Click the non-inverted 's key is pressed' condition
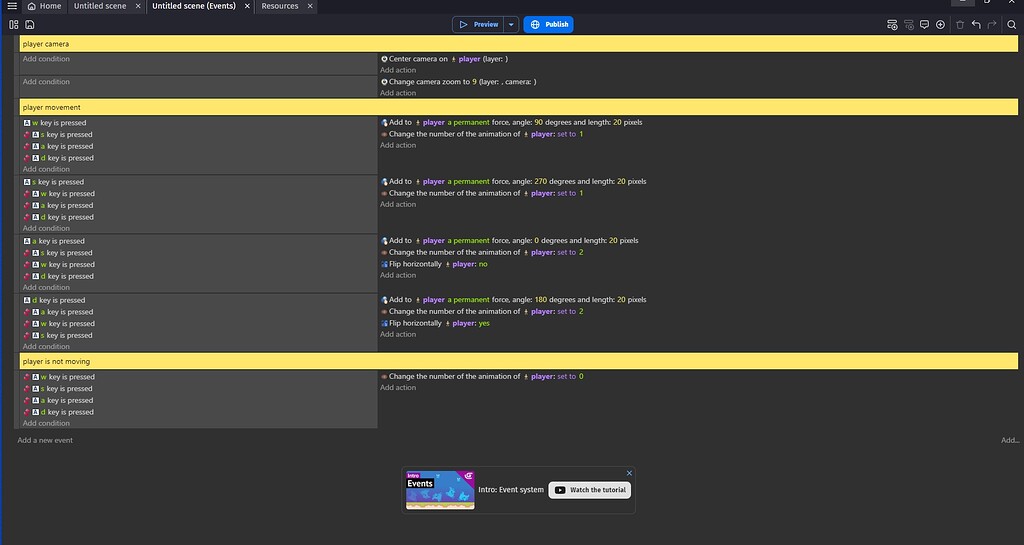1024x545 pixels. [x=54, y=182]
